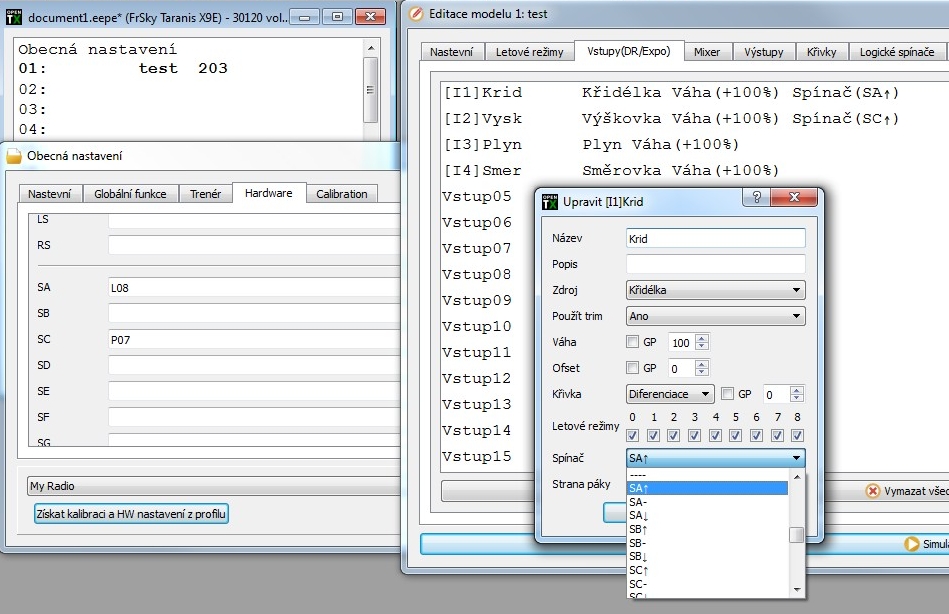Enable the GP checkbox for Váha

tap(632, 342)
